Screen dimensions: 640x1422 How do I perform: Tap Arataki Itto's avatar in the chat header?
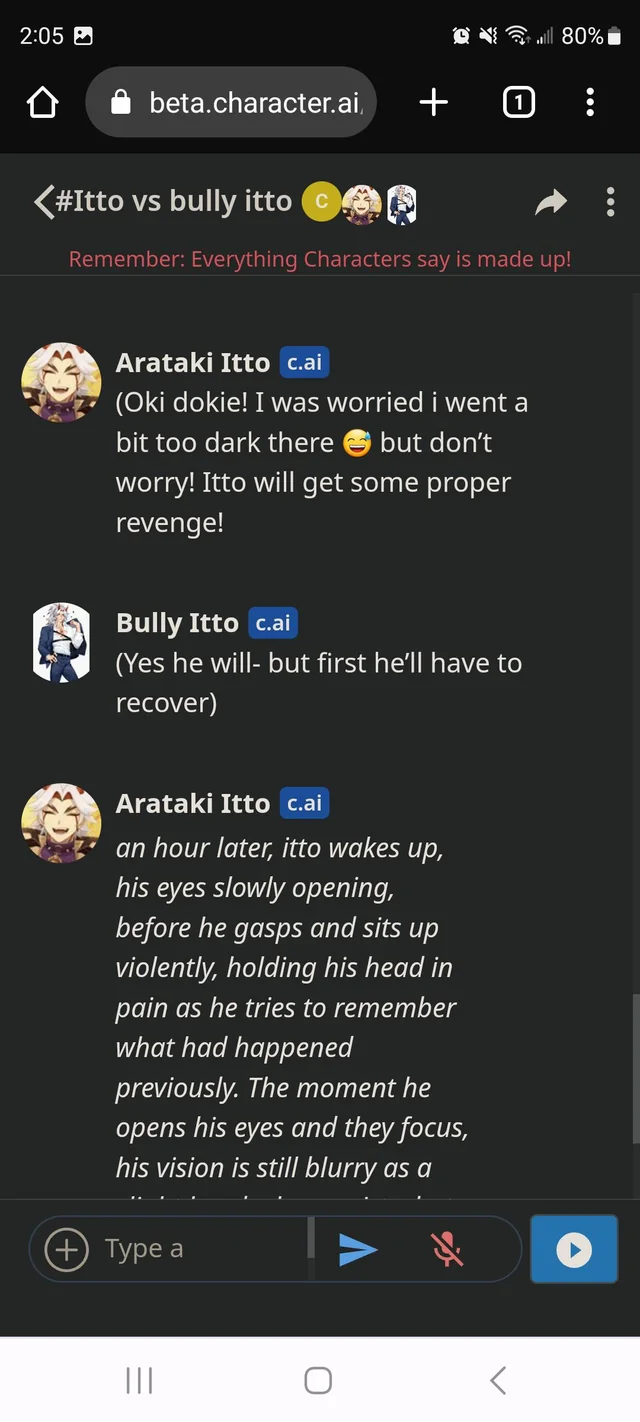362,203
